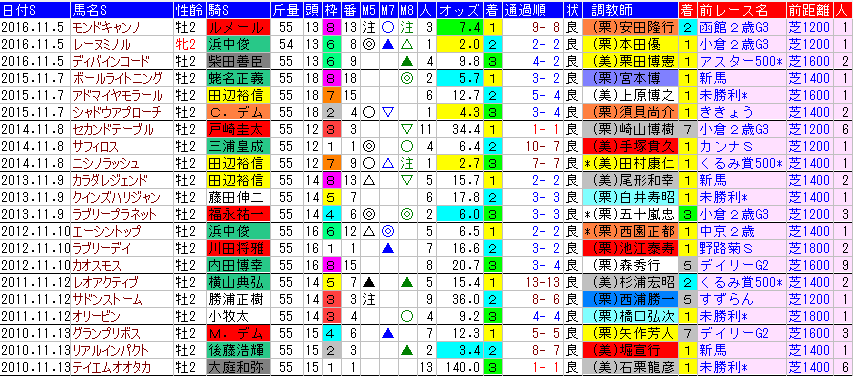The image size is (853, 376).
Task: Click jockey cell 大庭和弥
Action: [238, 368]
